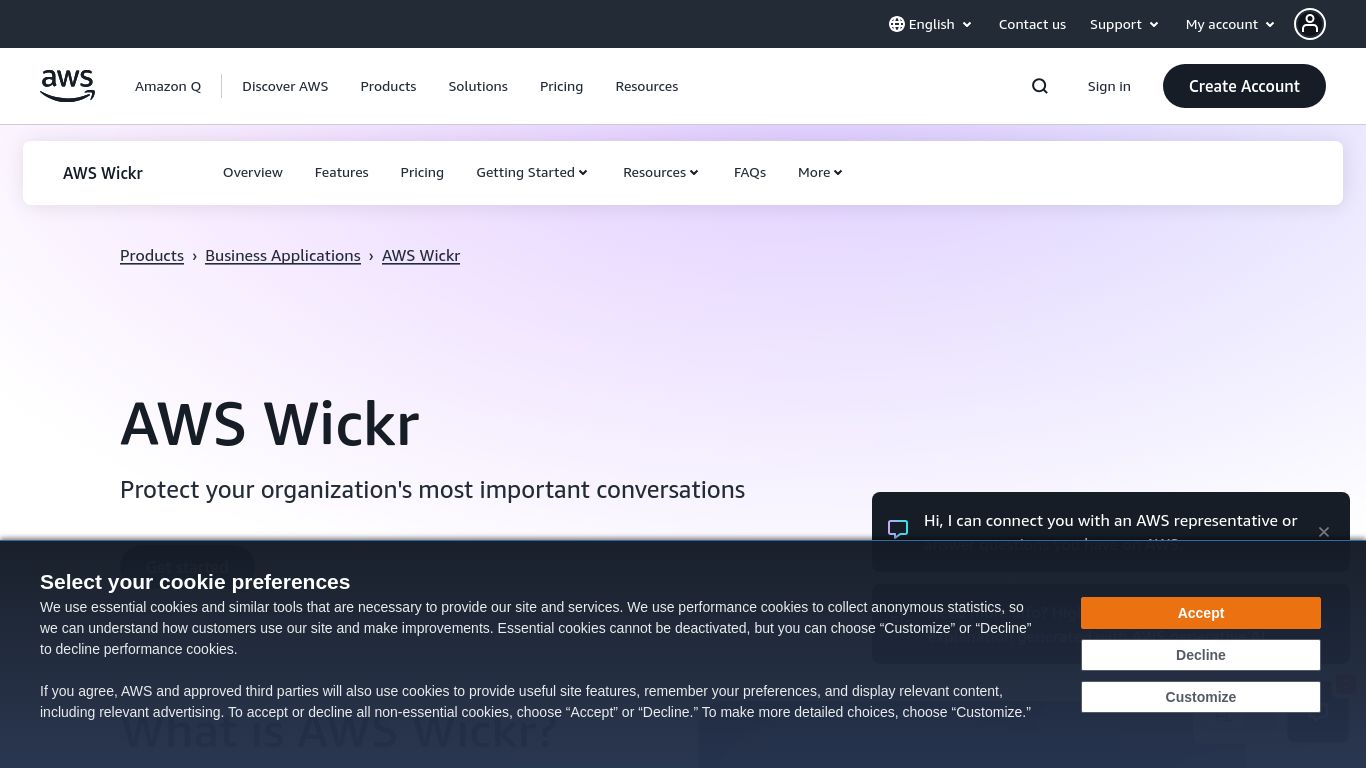1366x768 pixels.
Task: Click the AWS logo
Action: click(x=67, y=86)
